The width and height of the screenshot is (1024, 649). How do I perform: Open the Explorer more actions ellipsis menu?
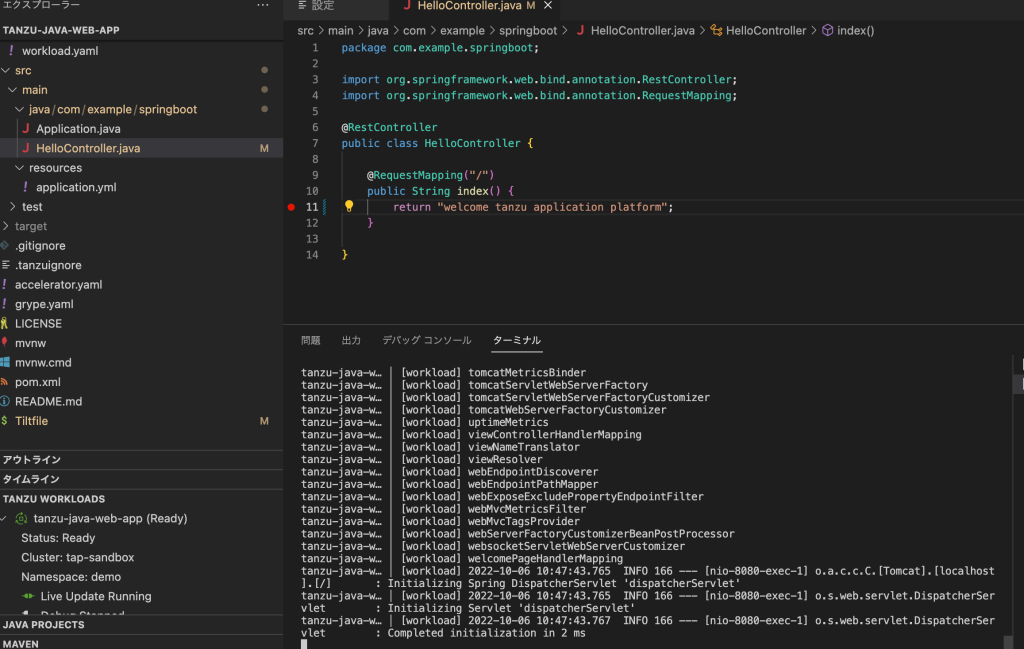tap(263, 6)
